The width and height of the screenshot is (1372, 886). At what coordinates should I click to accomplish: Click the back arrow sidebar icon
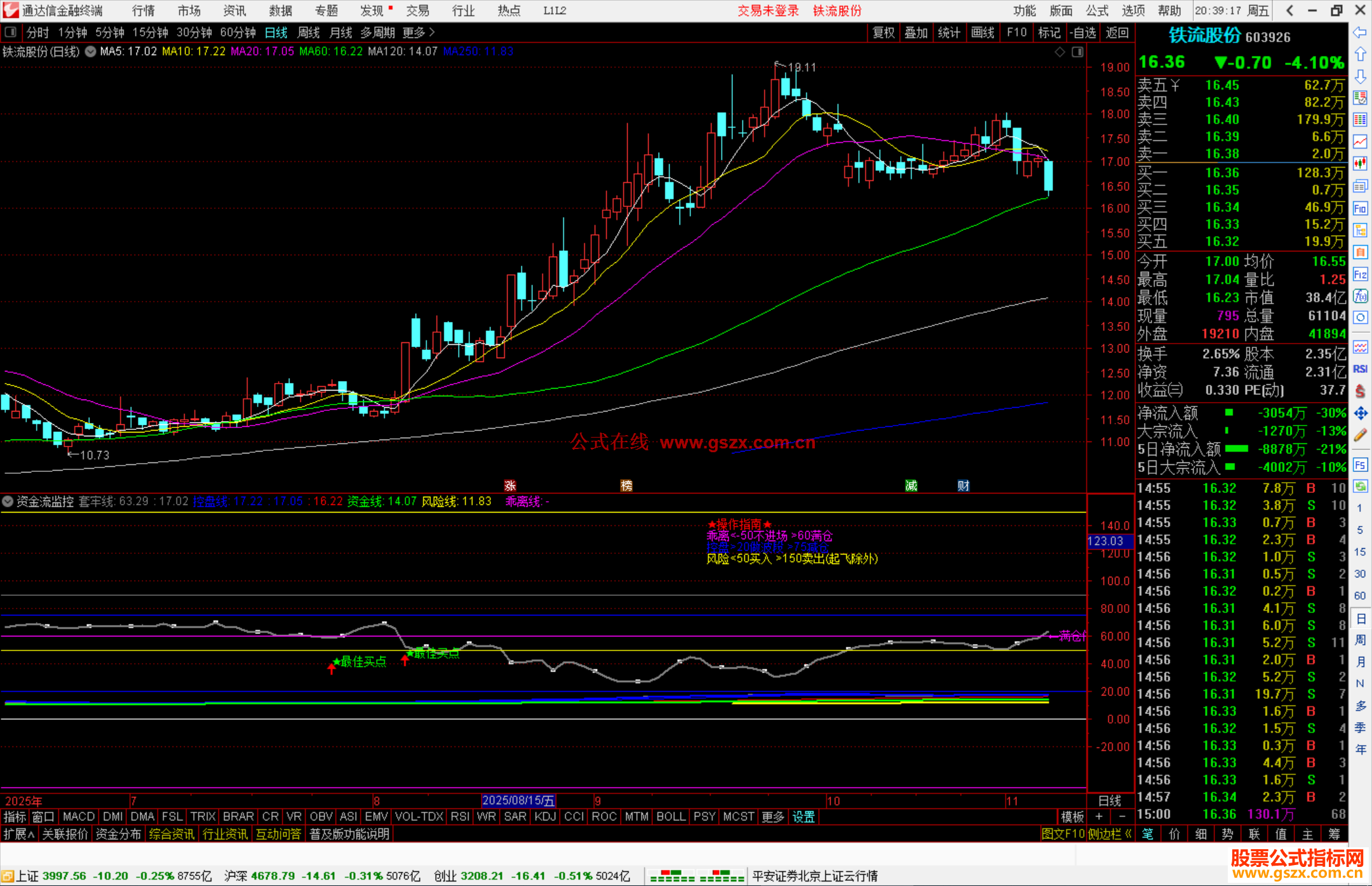pos(1360,32)
